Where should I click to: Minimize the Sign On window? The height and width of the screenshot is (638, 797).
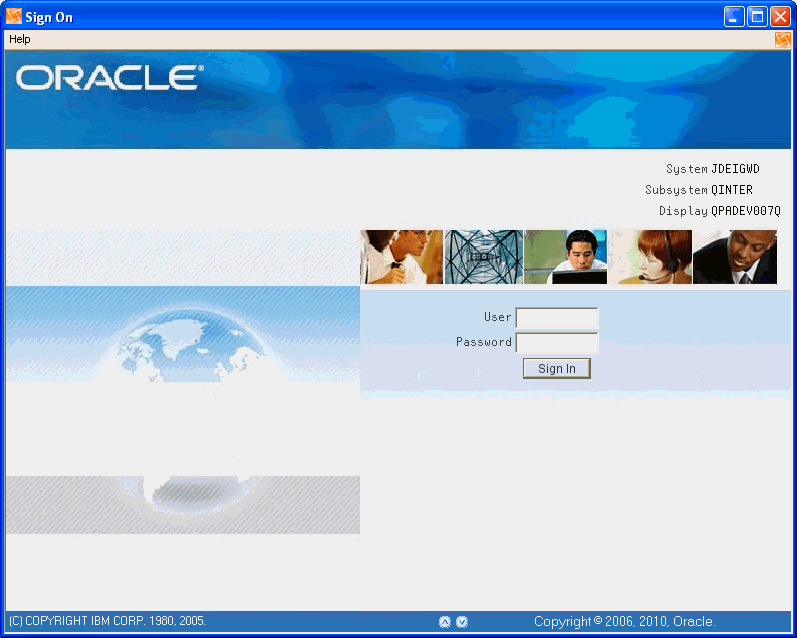click(733, 17)
